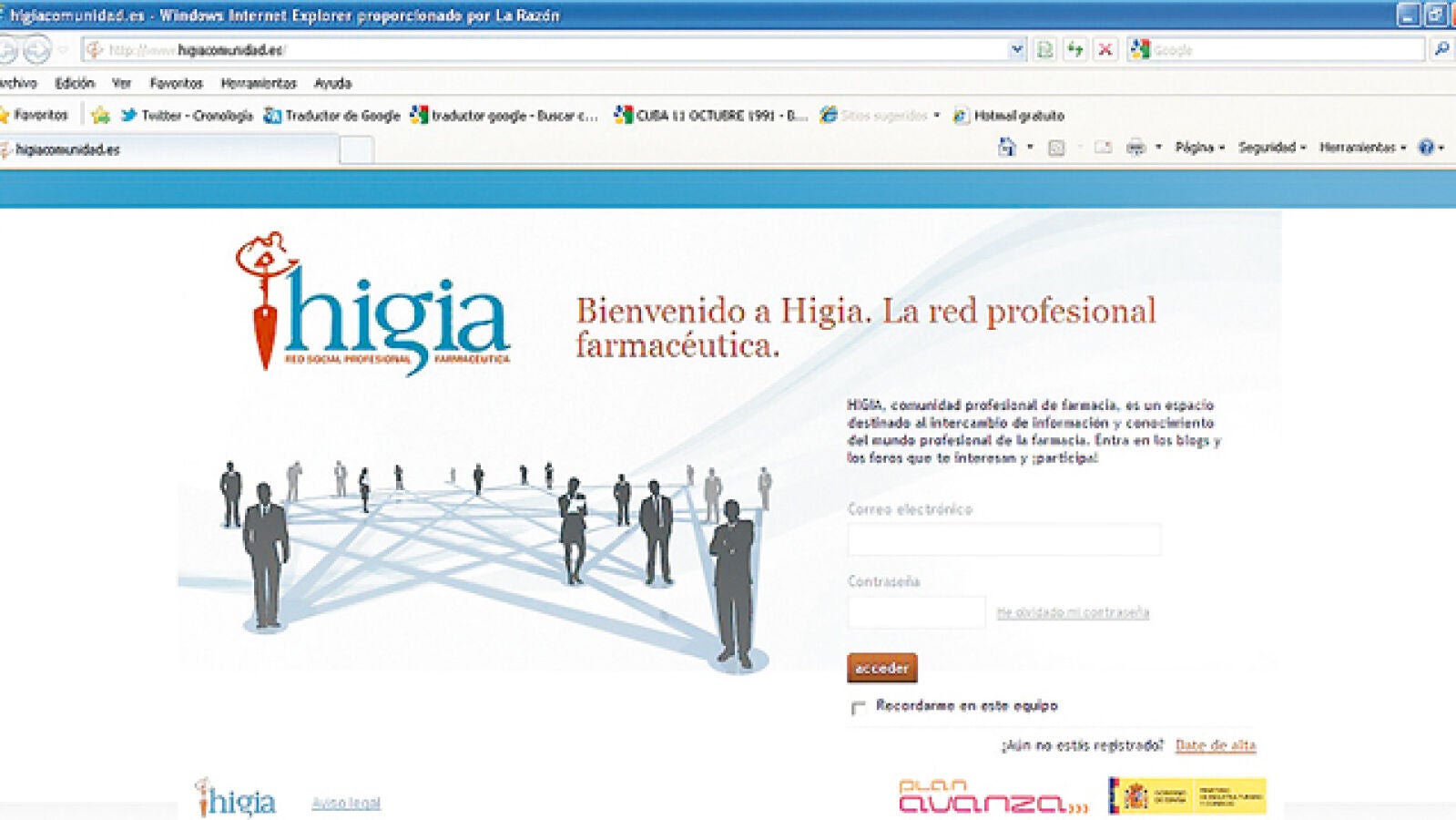Open the Edición menu
Viewport: 1456px width, 820px height.
75,83
